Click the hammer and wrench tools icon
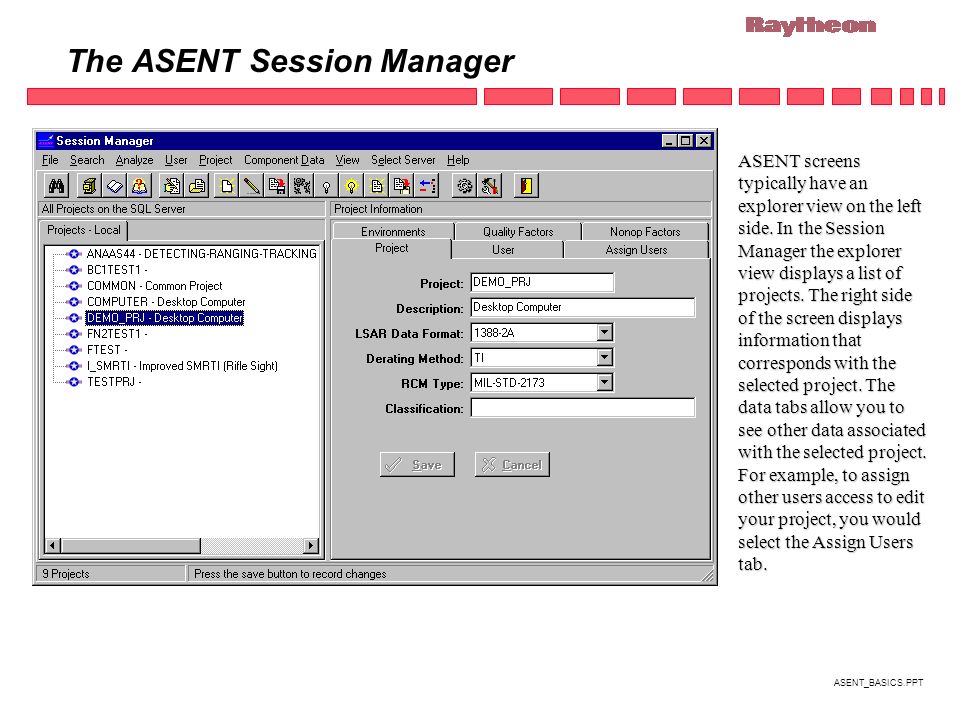This screenshot has width=960, height=720. [x=490, y=186]
